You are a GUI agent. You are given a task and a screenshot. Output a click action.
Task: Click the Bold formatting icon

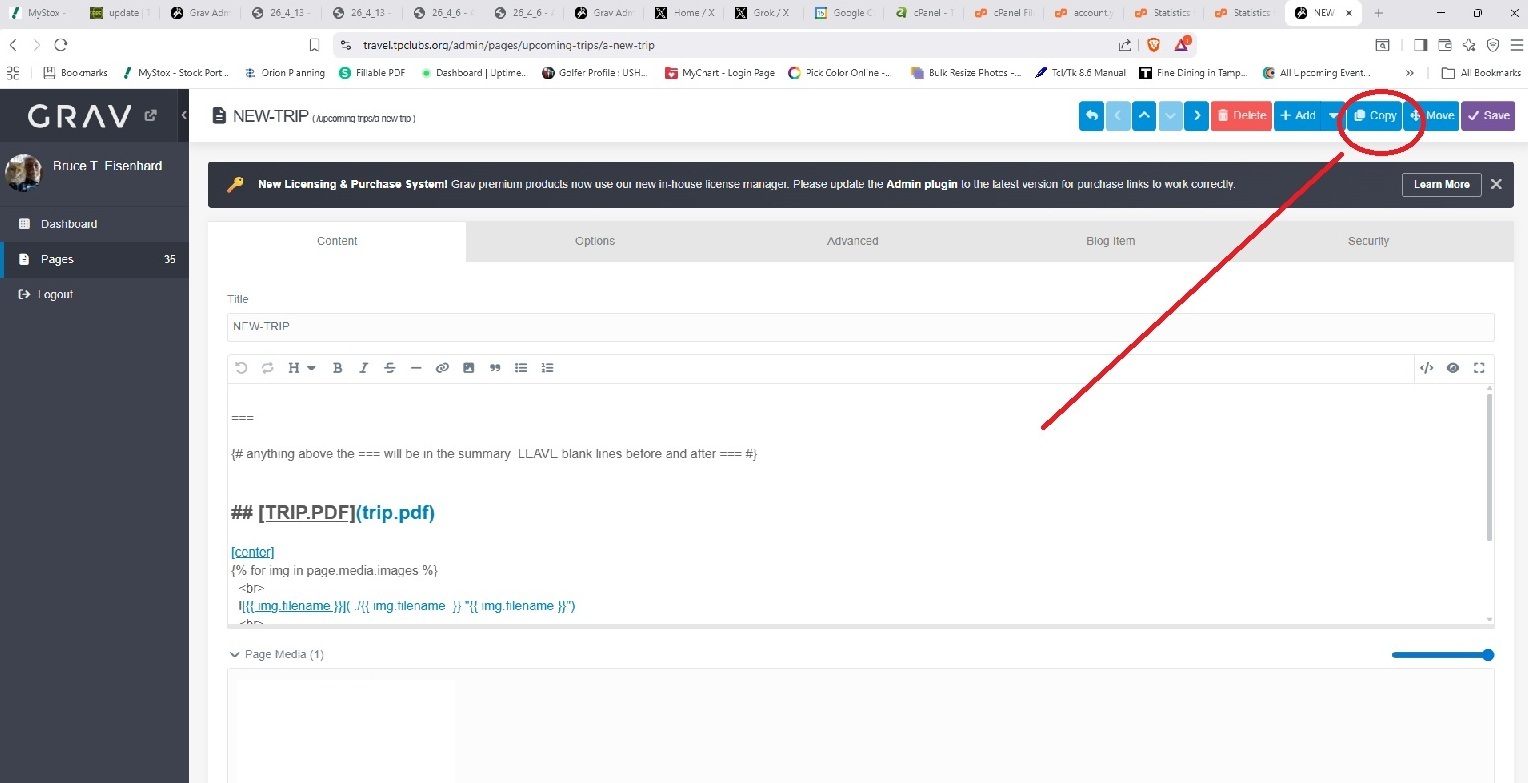click(338, 368)
